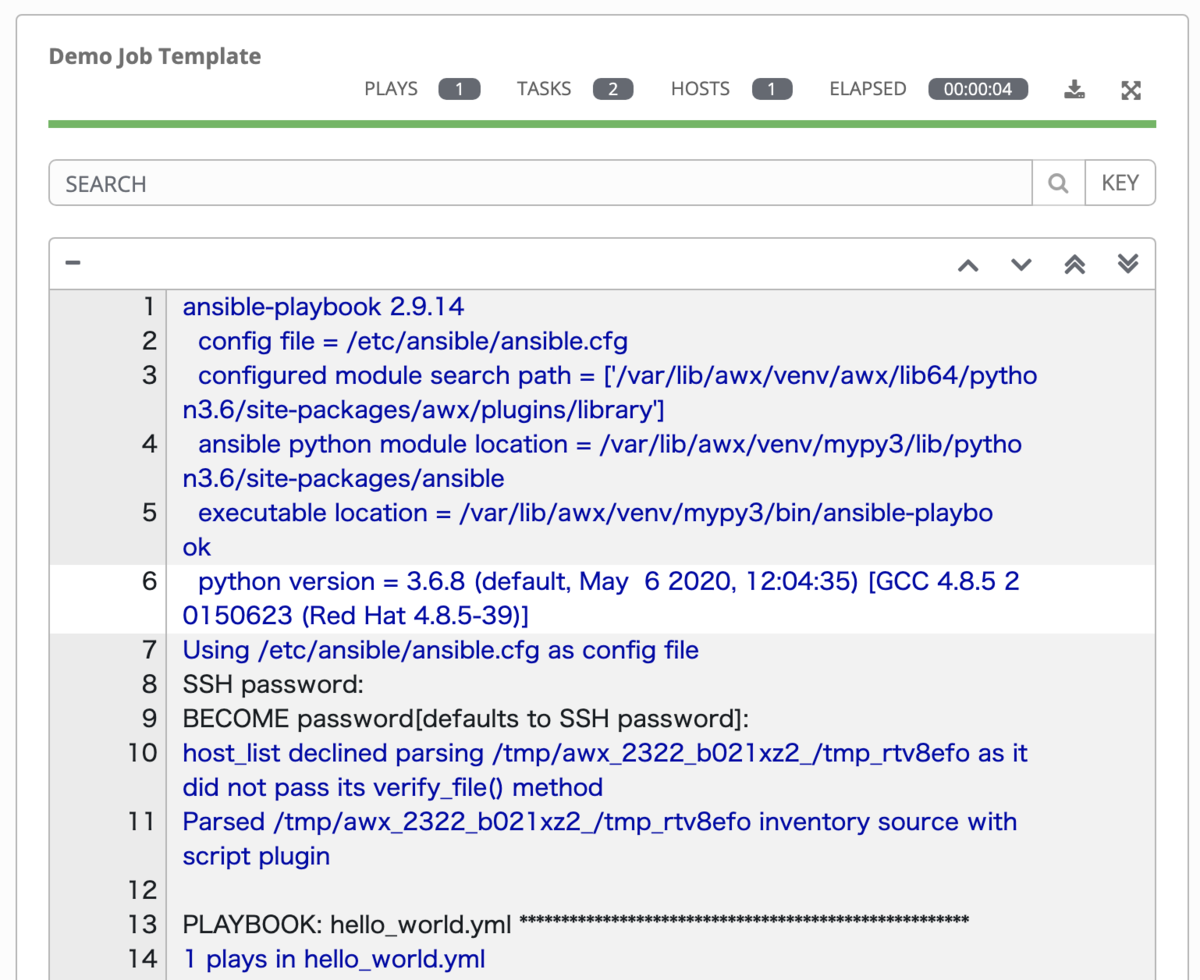Image resolution: width=1200 pixels, height=980 pixels.
Task: Click the Demo Job Template title
Action: [x=155, y=57]
